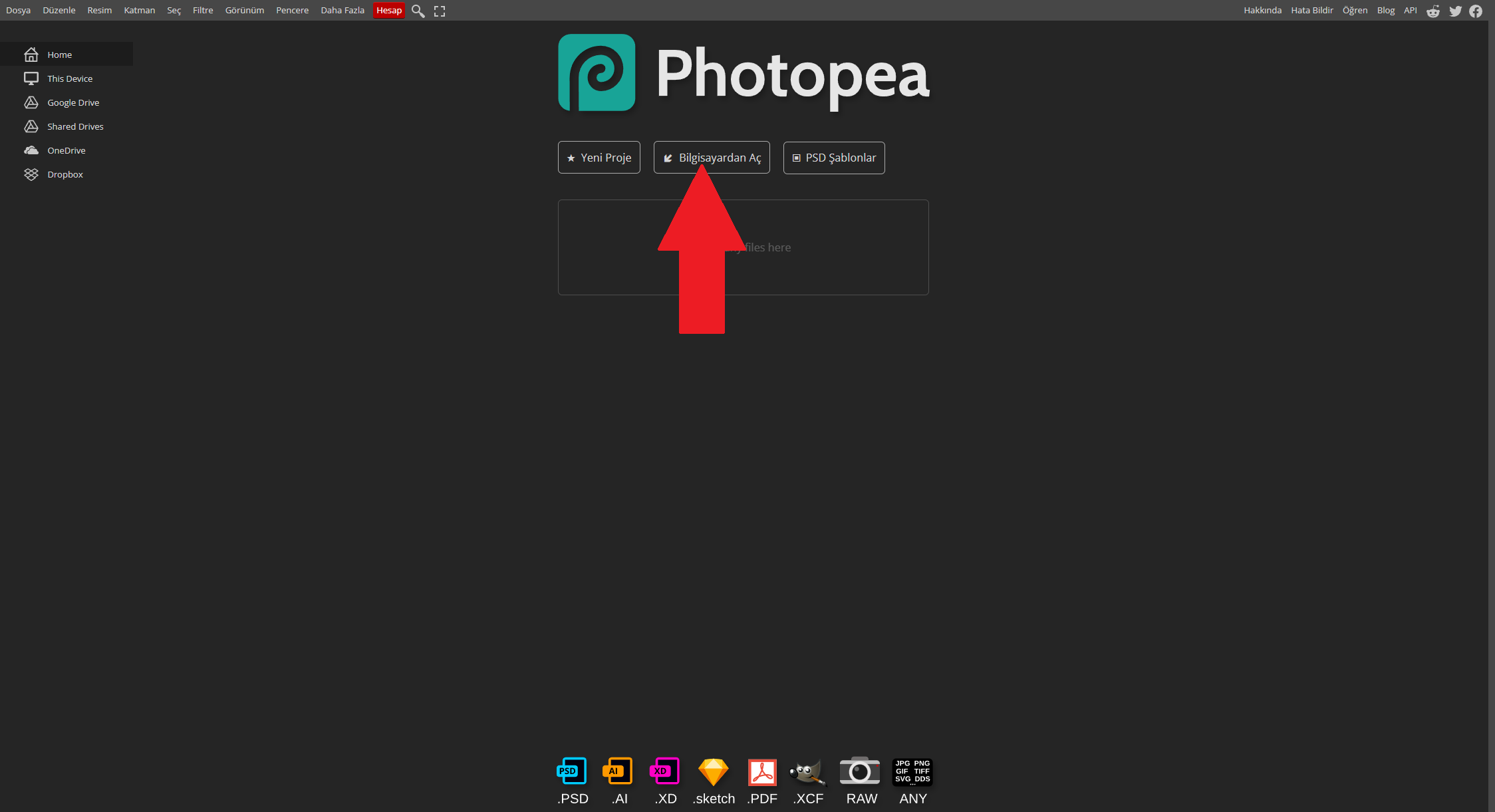Open the Hakkında link

tap(1263, 10)
